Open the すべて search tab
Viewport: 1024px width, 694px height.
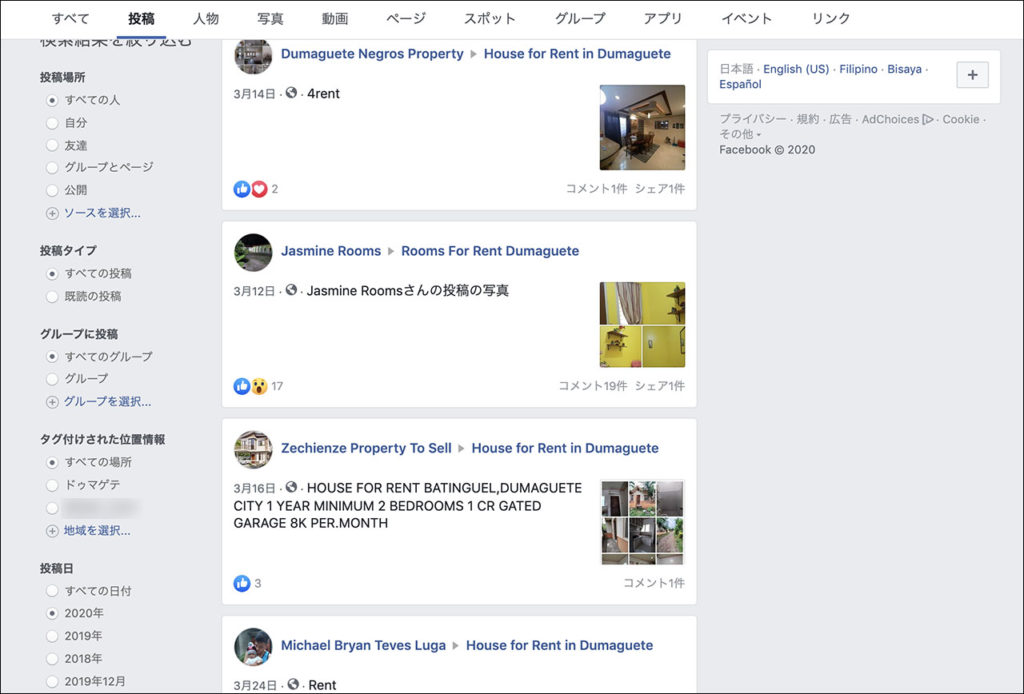(x=71, y=18)
